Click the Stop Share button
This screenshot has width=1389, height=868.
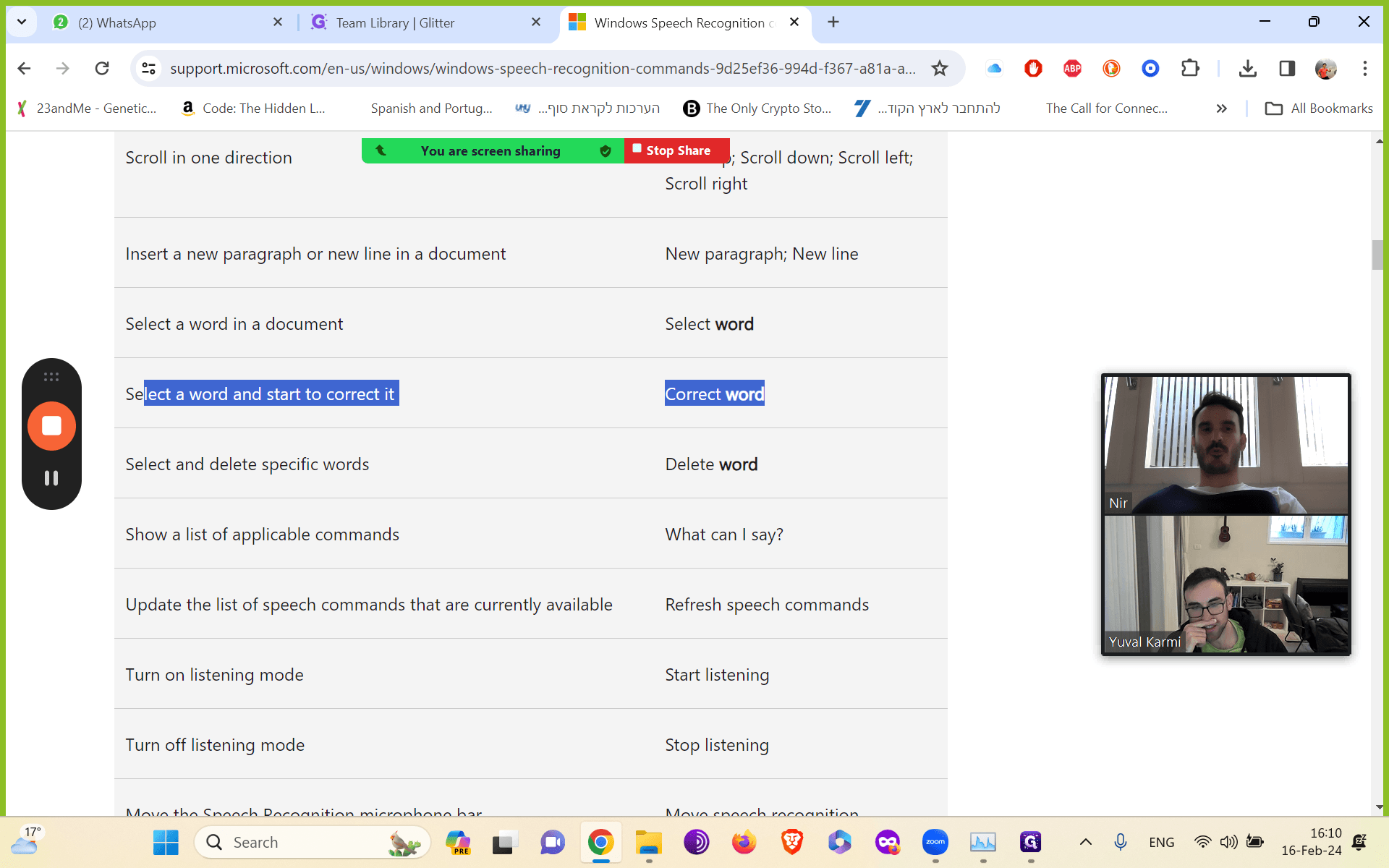tap(677, 150)
